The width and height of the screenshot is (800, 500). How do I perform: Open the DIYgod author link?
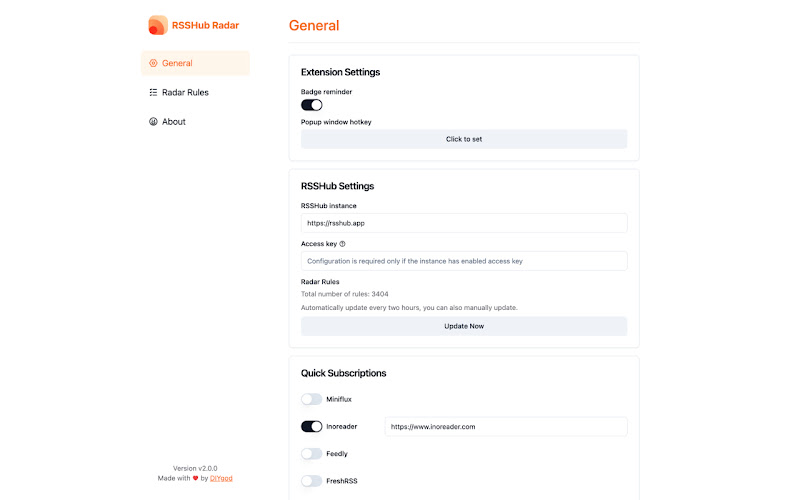click(x=221, y=478)
